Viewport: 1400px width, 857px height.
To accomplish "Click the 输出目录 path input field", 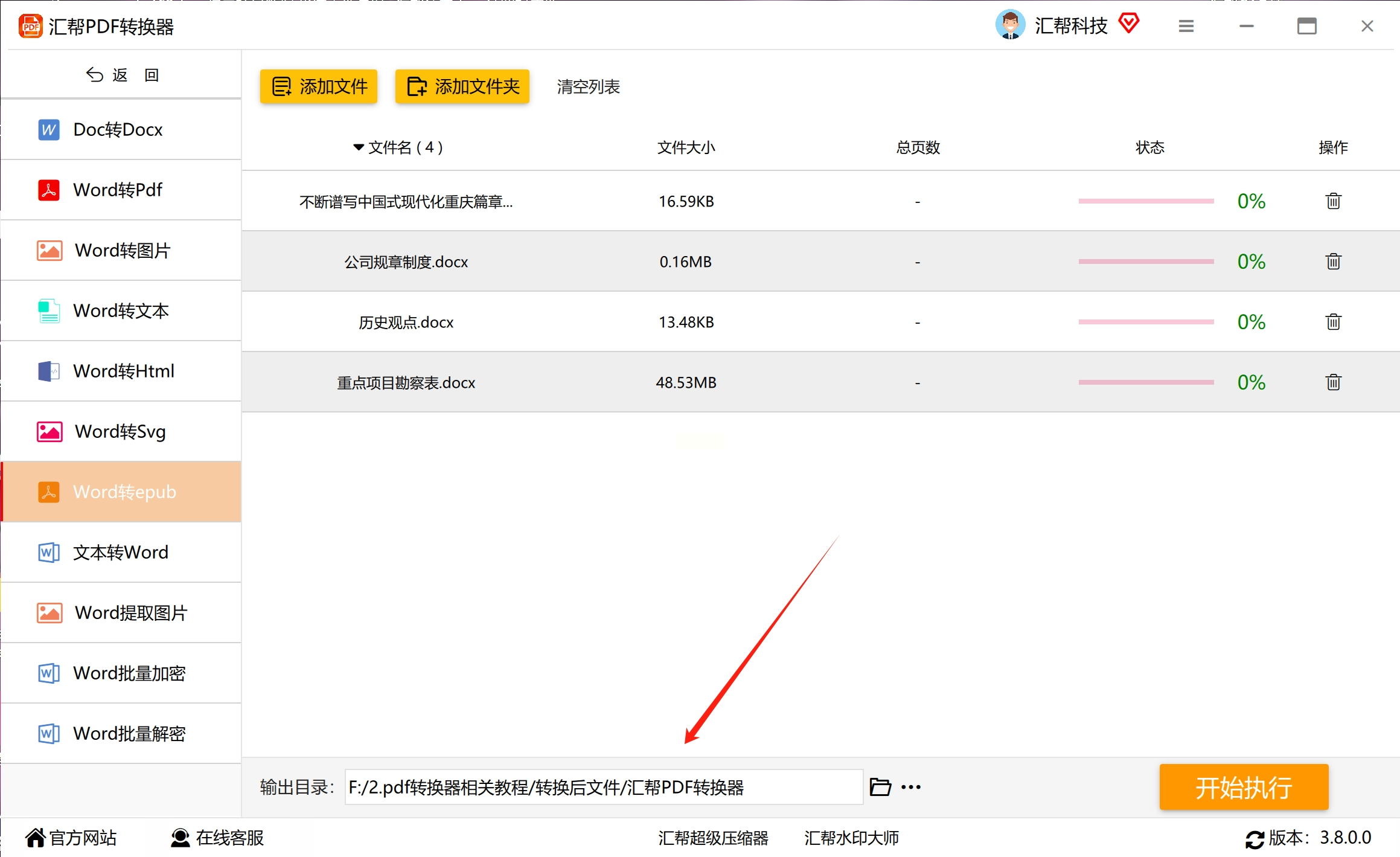I will click(x=604, y=787).
